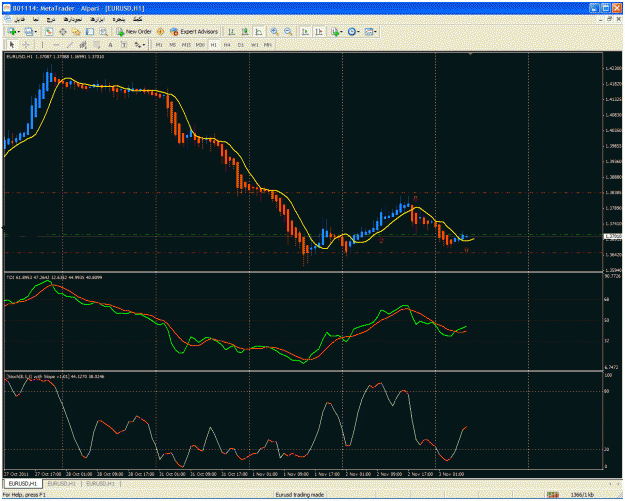Click the 1366/1 kb traffic indicator
This screenshot has height=501, width=625.
tap(582, 495)
